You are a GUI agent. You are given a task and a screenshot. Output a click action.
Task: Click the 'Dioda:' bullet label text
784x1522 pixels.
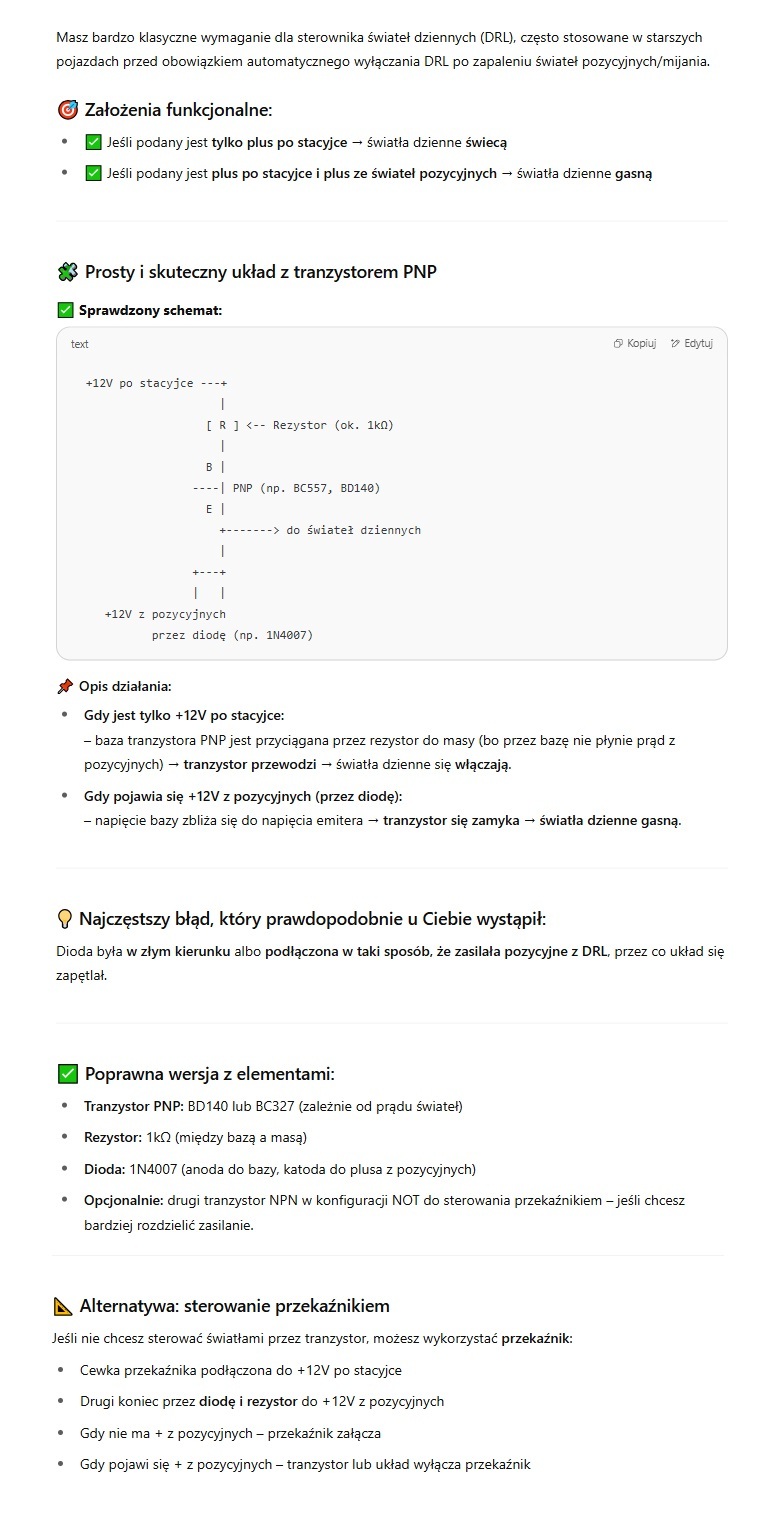pyautogui.click(x=104, y=1169)
